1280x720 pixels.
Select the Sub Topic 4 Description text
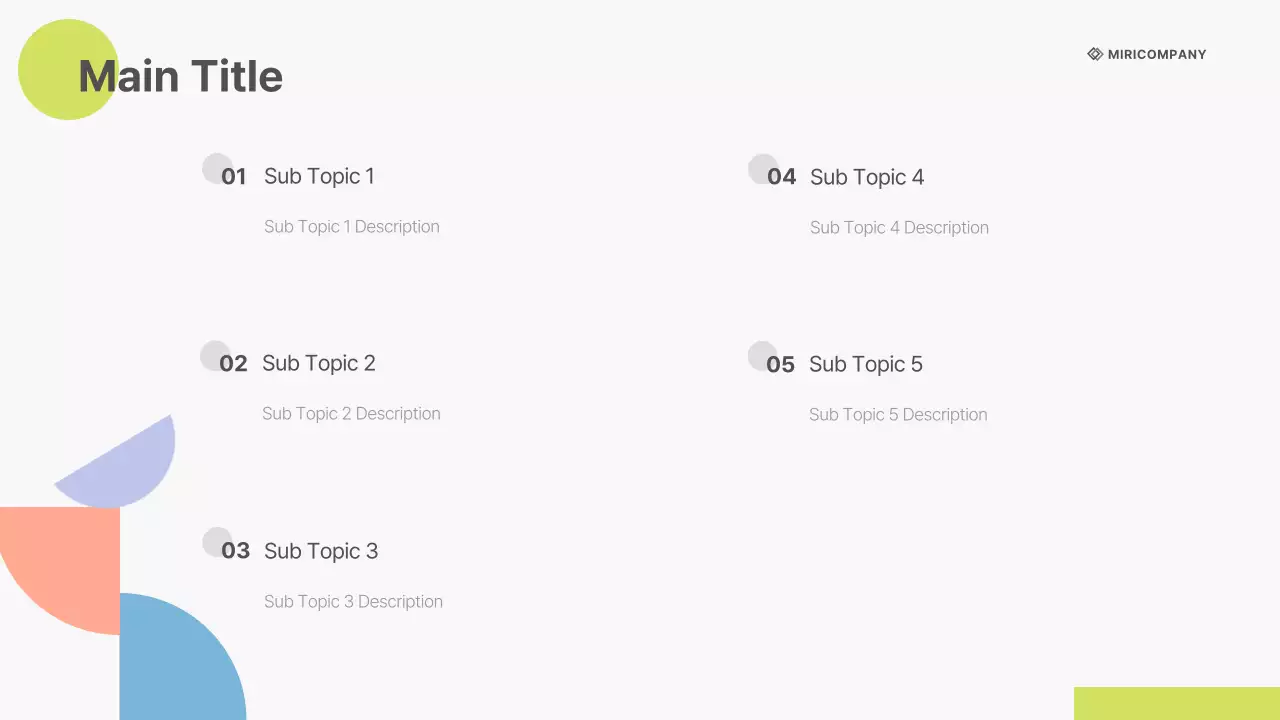(899, 228)
